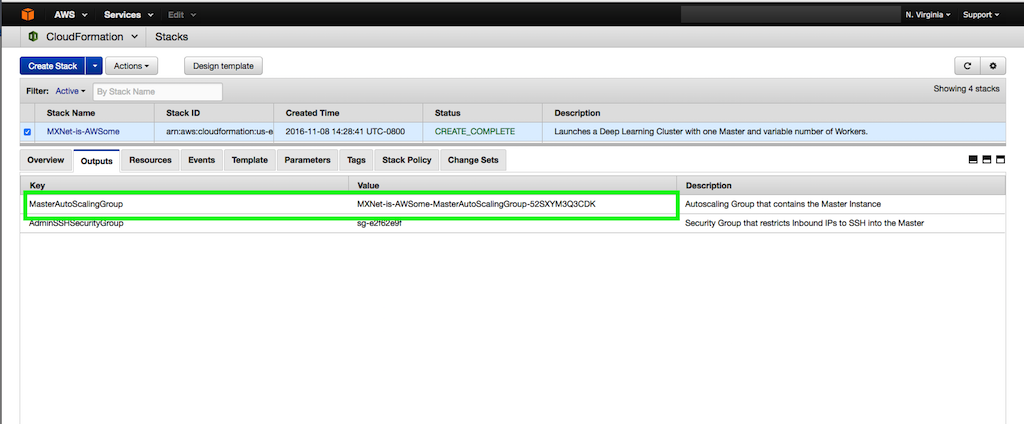Open the Events tab

(202, 160)
